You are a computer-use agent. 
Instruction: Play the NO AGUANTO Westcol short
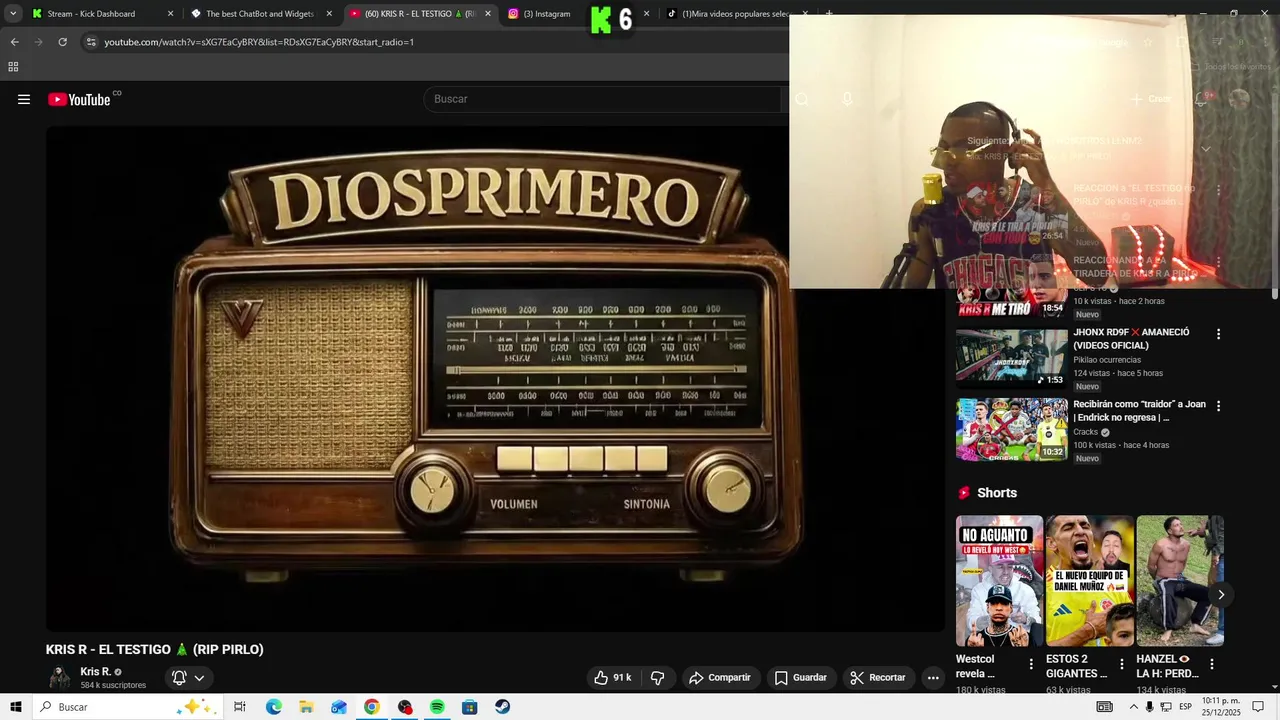click(999, 581)
